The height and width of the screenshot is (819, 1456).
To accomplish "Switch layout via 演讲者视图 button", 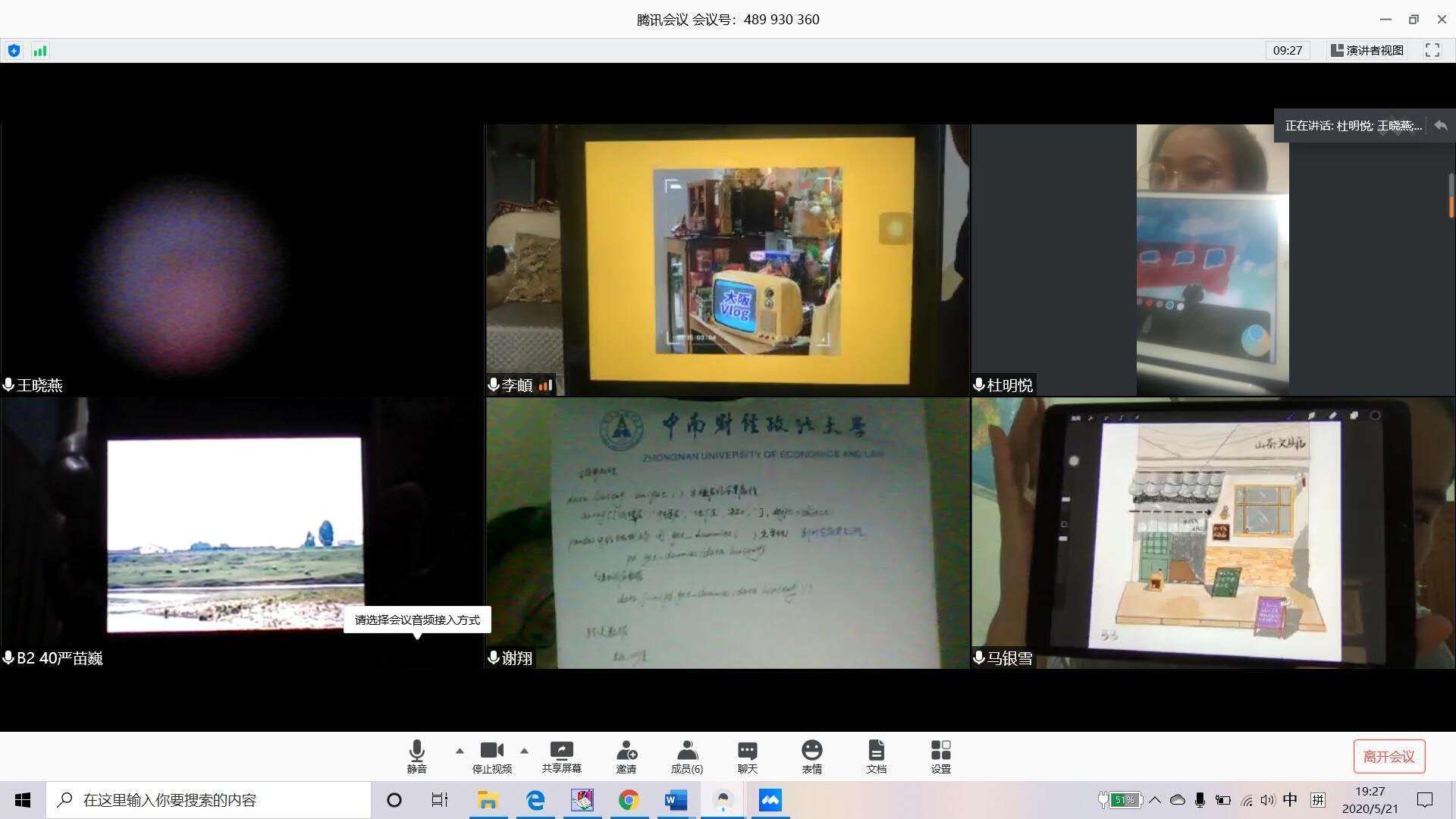I will coord(1367,50).
